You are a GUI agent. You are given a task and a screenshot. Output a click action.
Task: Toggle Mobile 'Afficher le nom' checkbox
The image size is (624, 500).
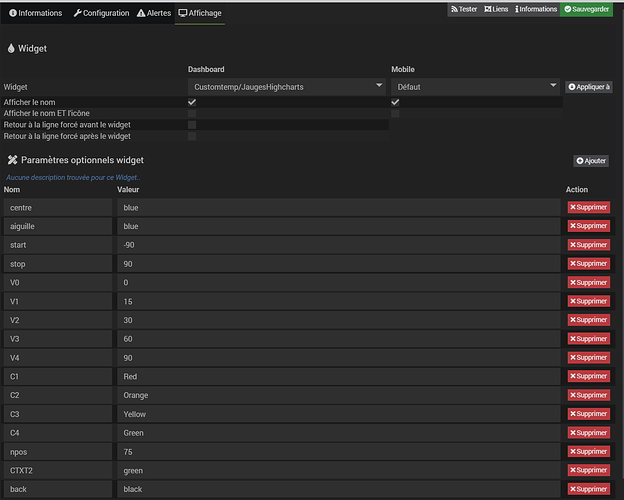[x=395, y=102]
